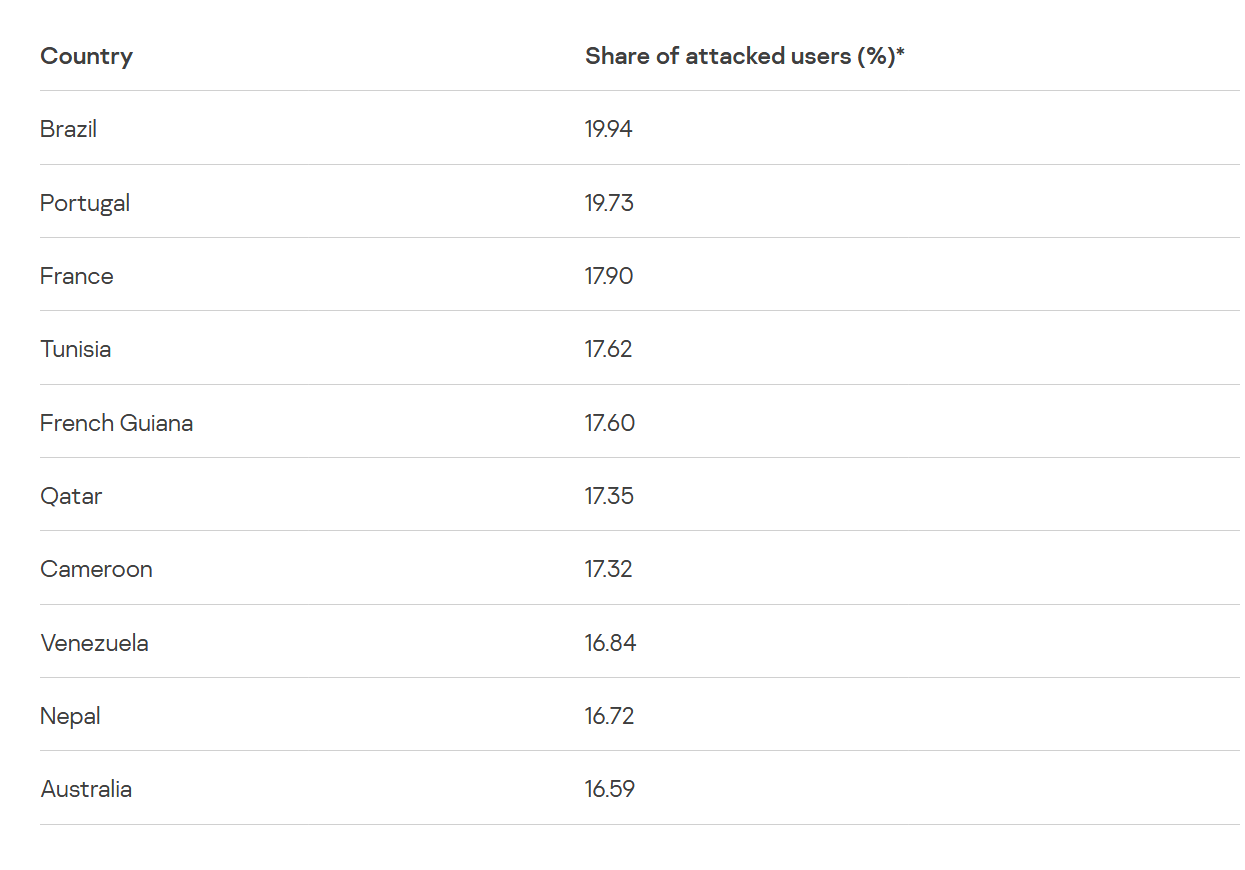Viewport: 1245px width, 870px height.
Task: Click the Cameroon row label
Action: tap(96, 569)
